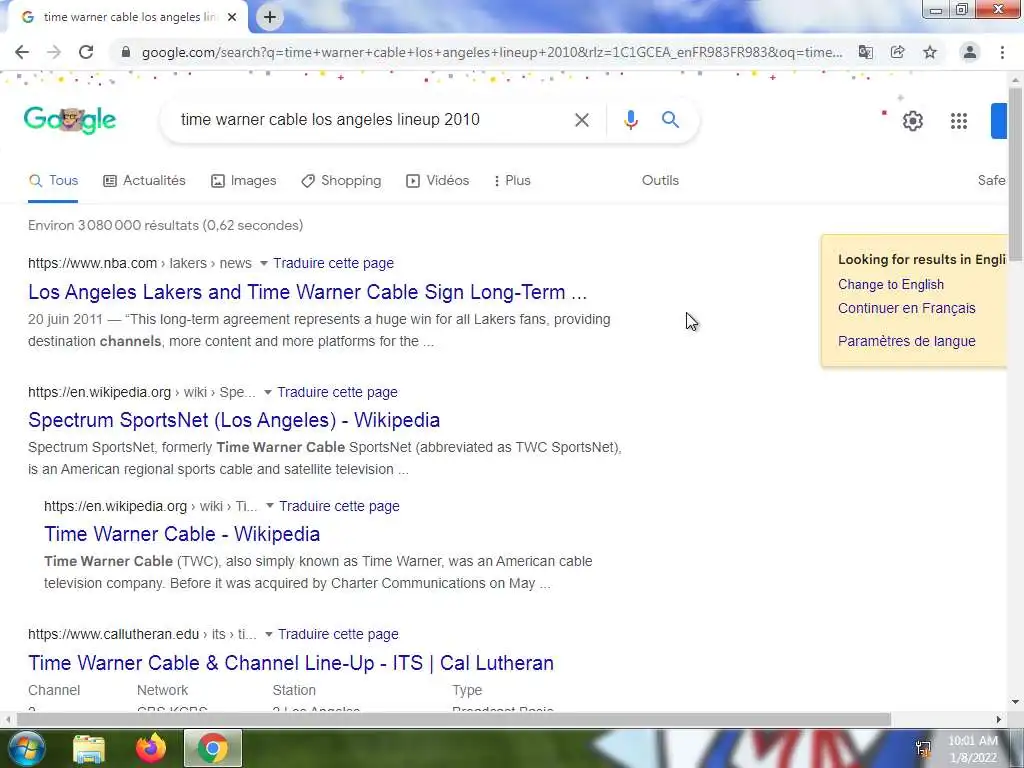This screenshot has height=768, width=1024.
Task: Click the blue sign-in button at top right
Action: [999, 121]
